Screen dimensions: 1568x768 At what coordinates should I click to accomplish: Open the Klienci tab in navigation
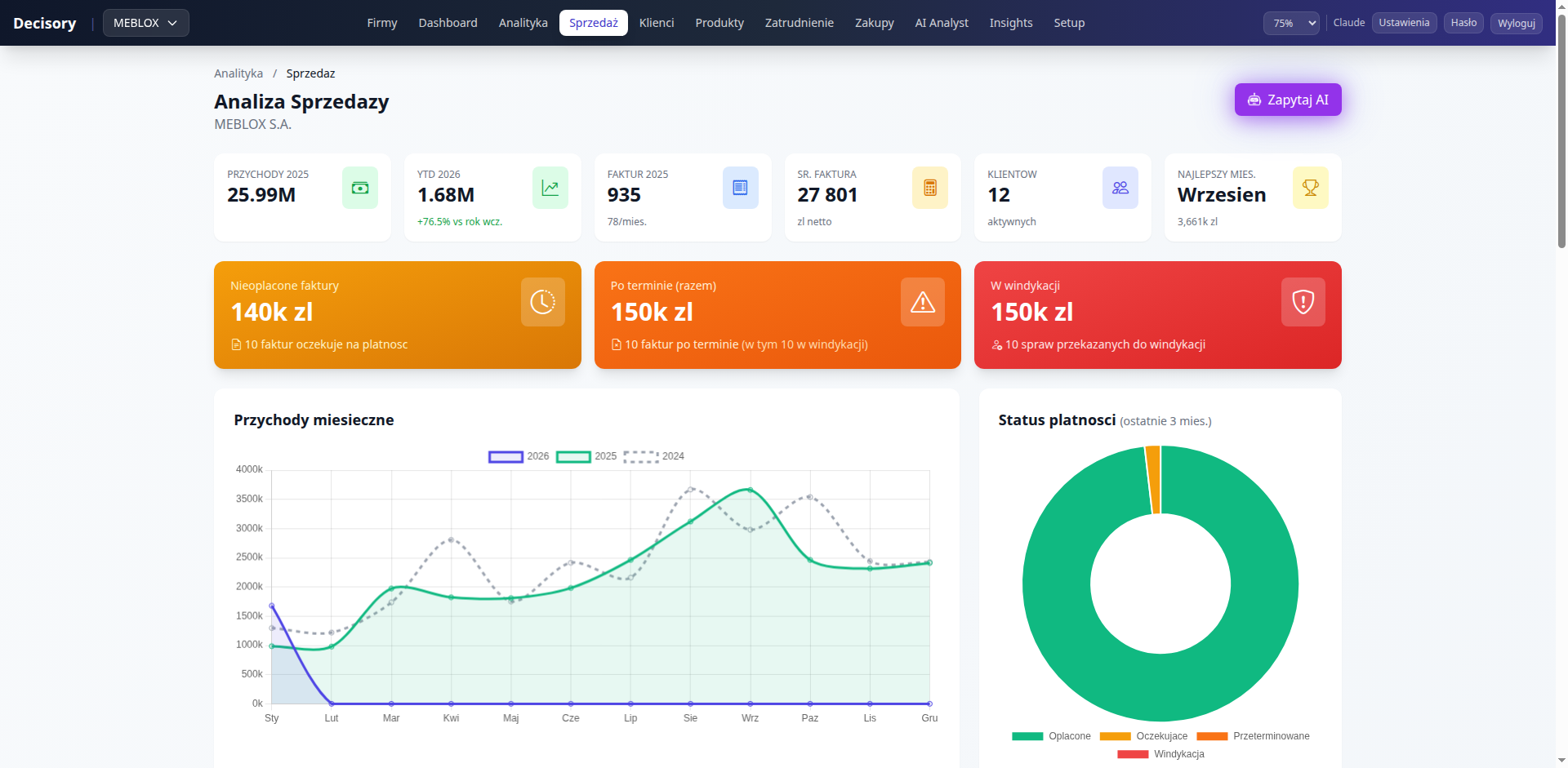pos(656,23)
